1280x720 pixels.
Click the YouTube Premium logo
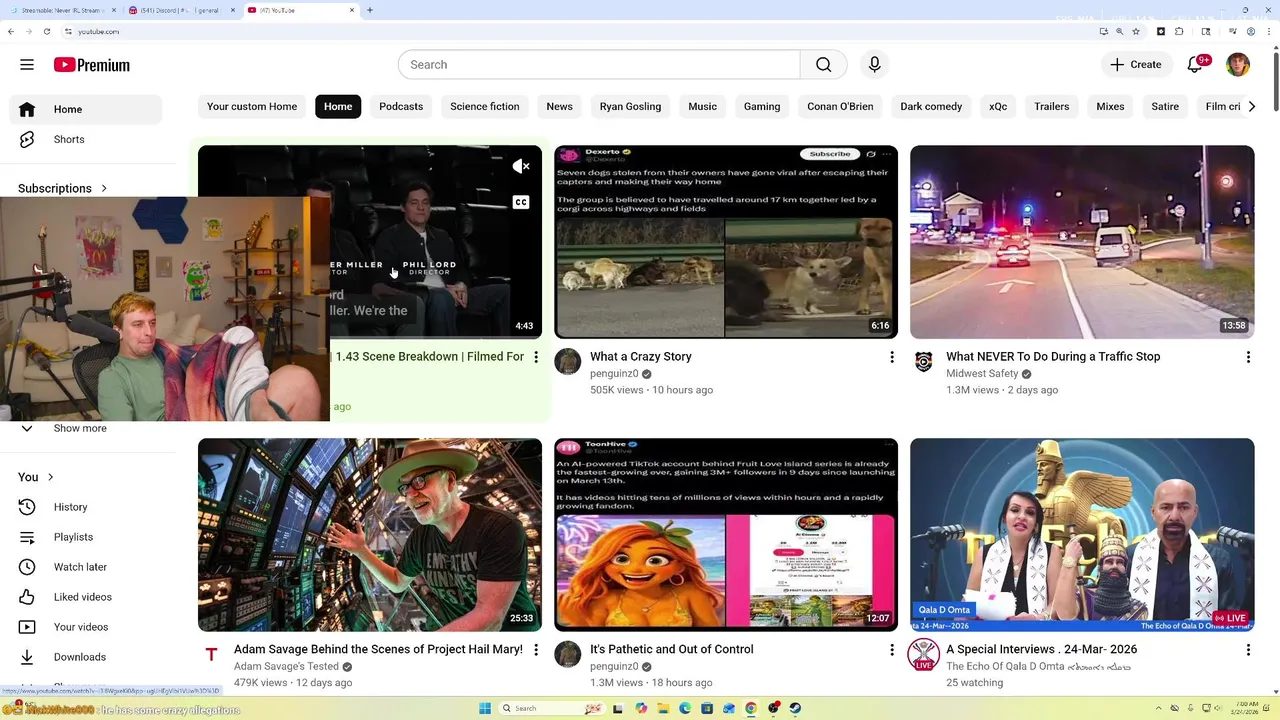[92, 65]
